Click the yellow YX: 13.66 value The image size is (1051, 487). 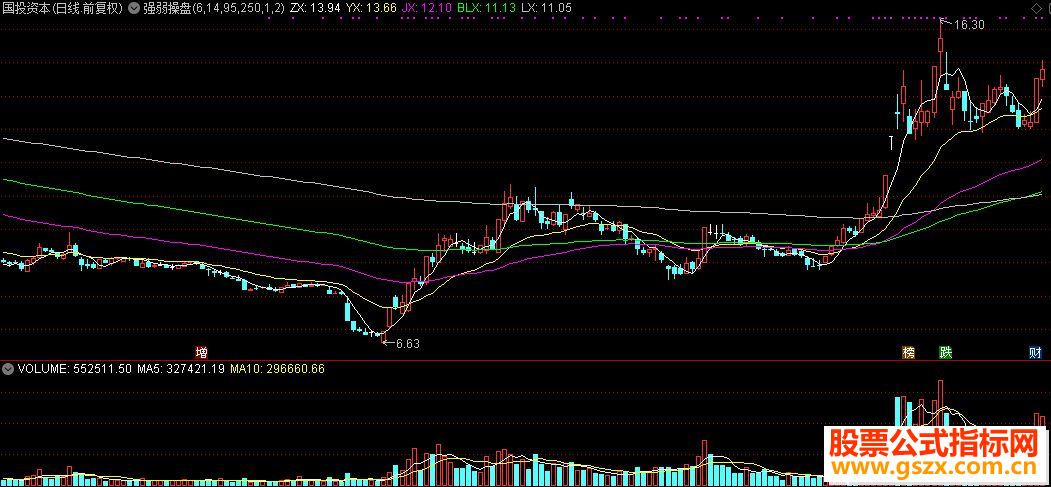[x=371, y=9]
